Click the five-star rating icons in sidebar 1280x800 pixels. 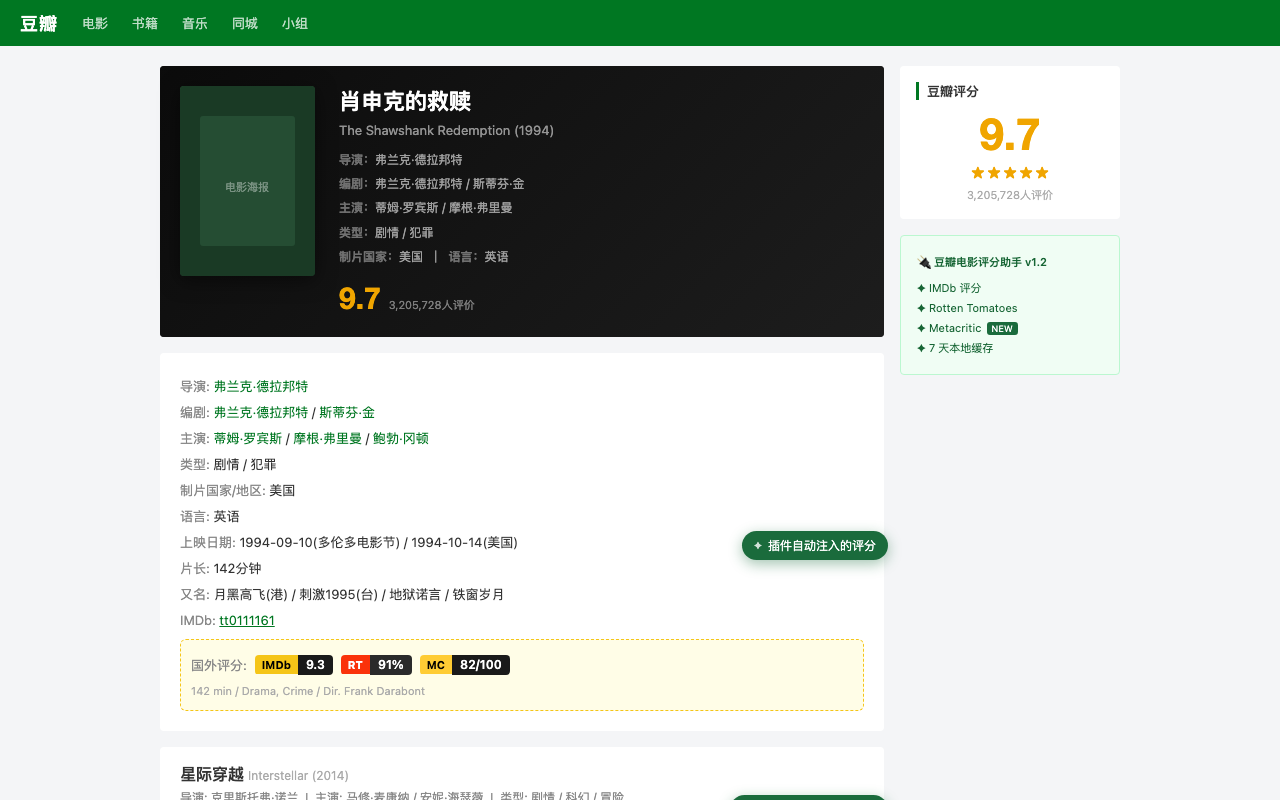[1010, 173]
